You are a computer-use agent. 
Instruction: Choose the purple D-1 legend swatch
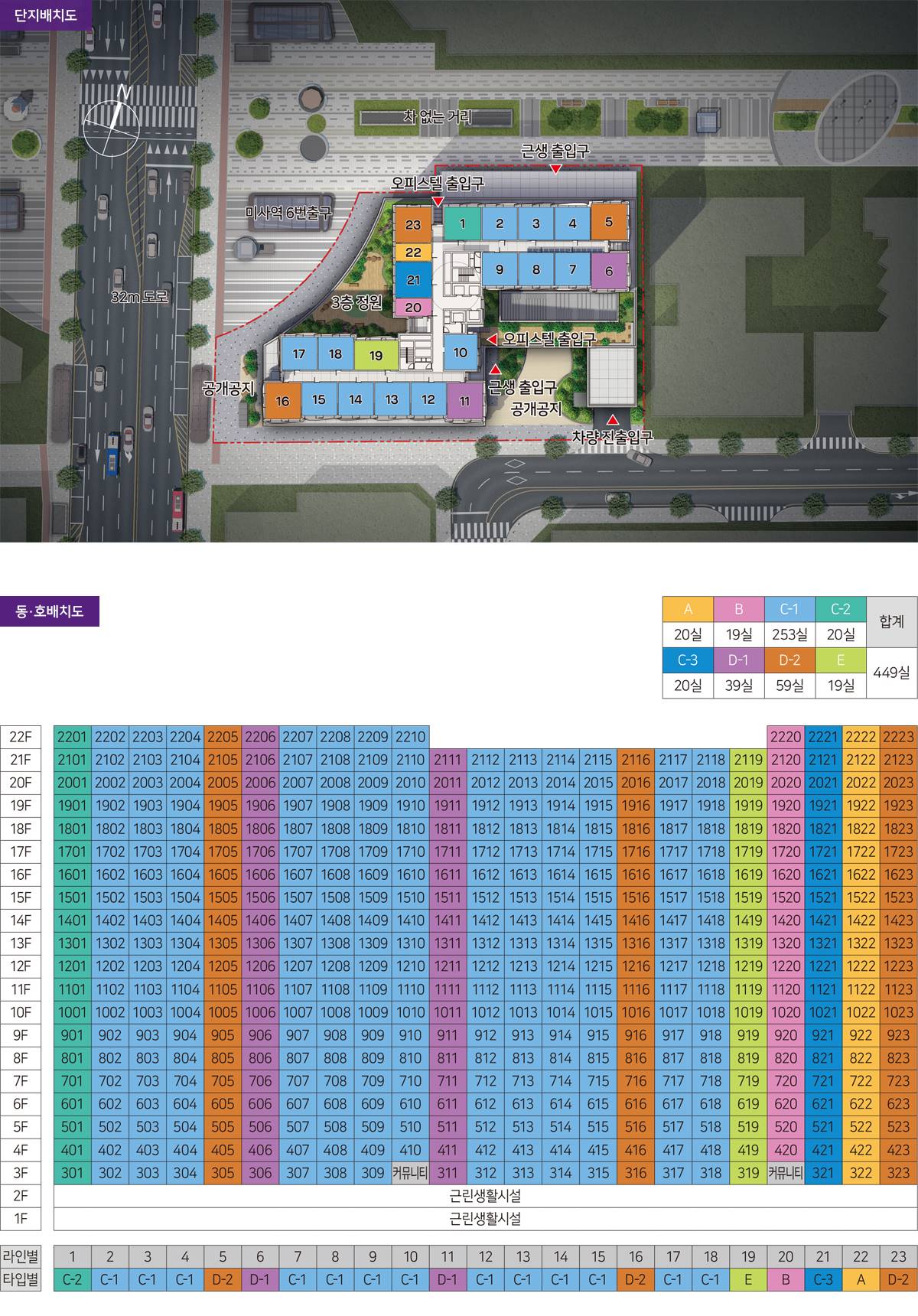click(738, 660)
